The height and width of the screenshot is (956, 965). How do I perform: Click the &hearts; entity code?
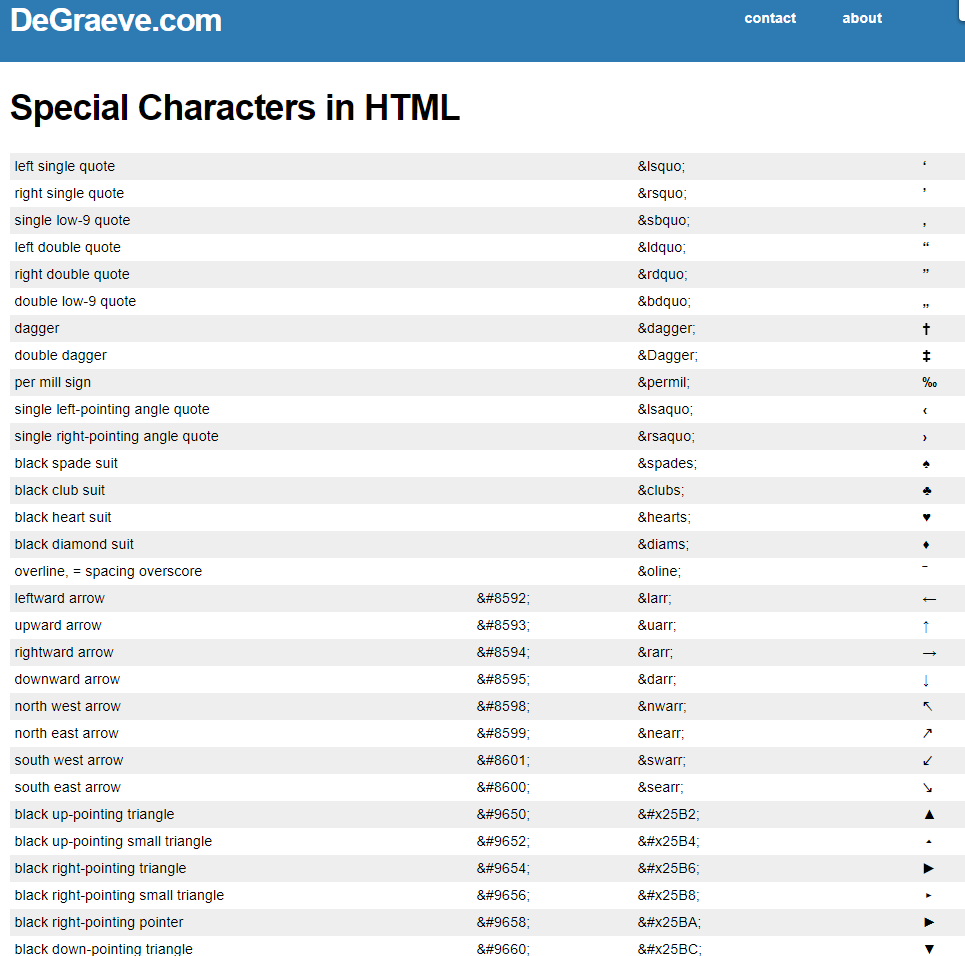coord(664,518)
